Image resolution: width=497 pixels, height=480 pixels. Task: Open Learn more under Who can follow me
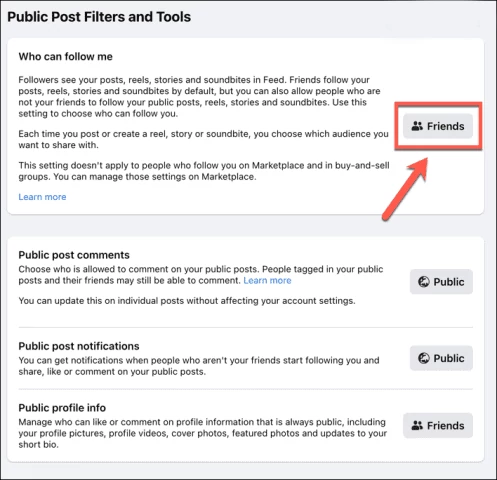click(x=42, y=197)
